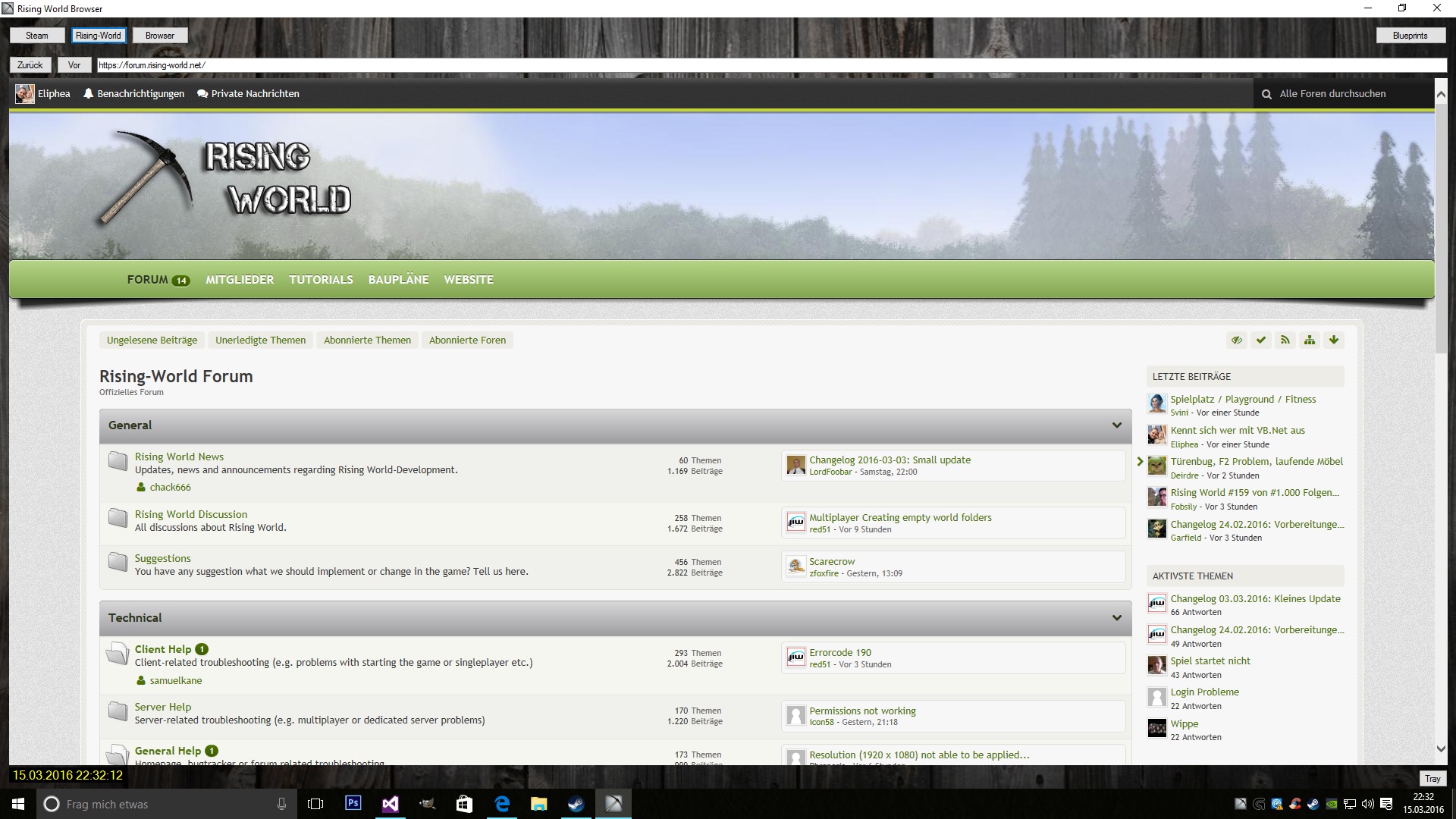The height and width of the screenshot is (819, 1456).
Task: Open the RSS feed icon
Action: click(x=1285, y=340)
